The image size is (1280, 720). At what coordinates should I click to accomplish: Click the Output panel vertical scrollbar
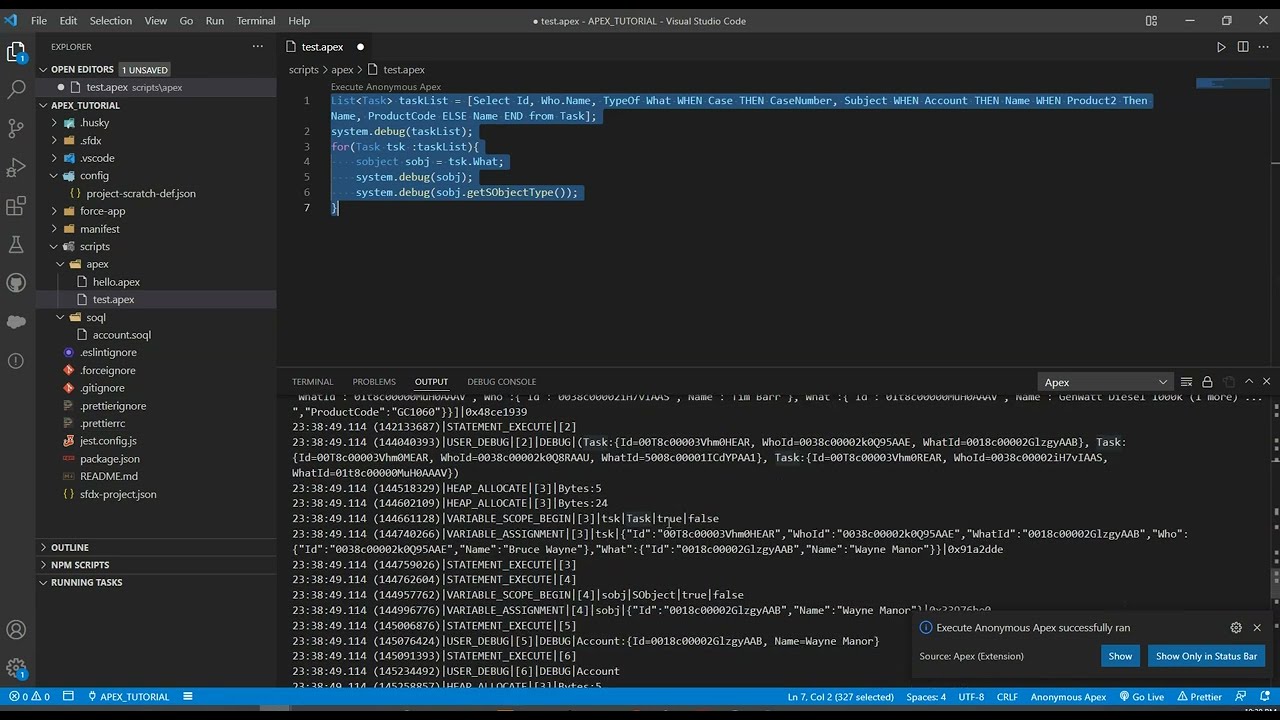pos(1274,582)
